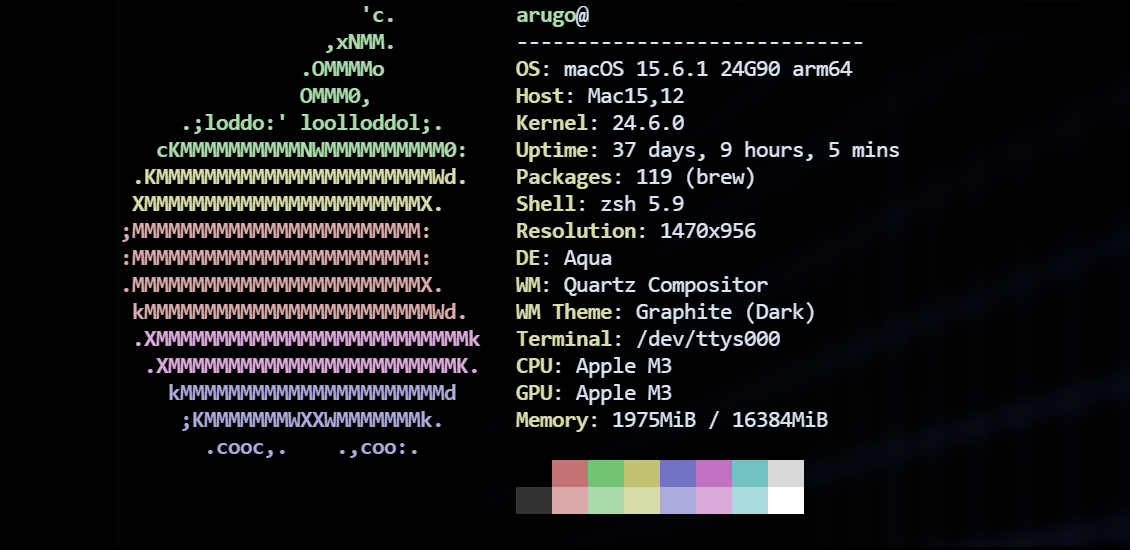Click the "CPU" label
Image resolution: width=1130 pixels, height=550 pixels.
[x=534, y=366]
